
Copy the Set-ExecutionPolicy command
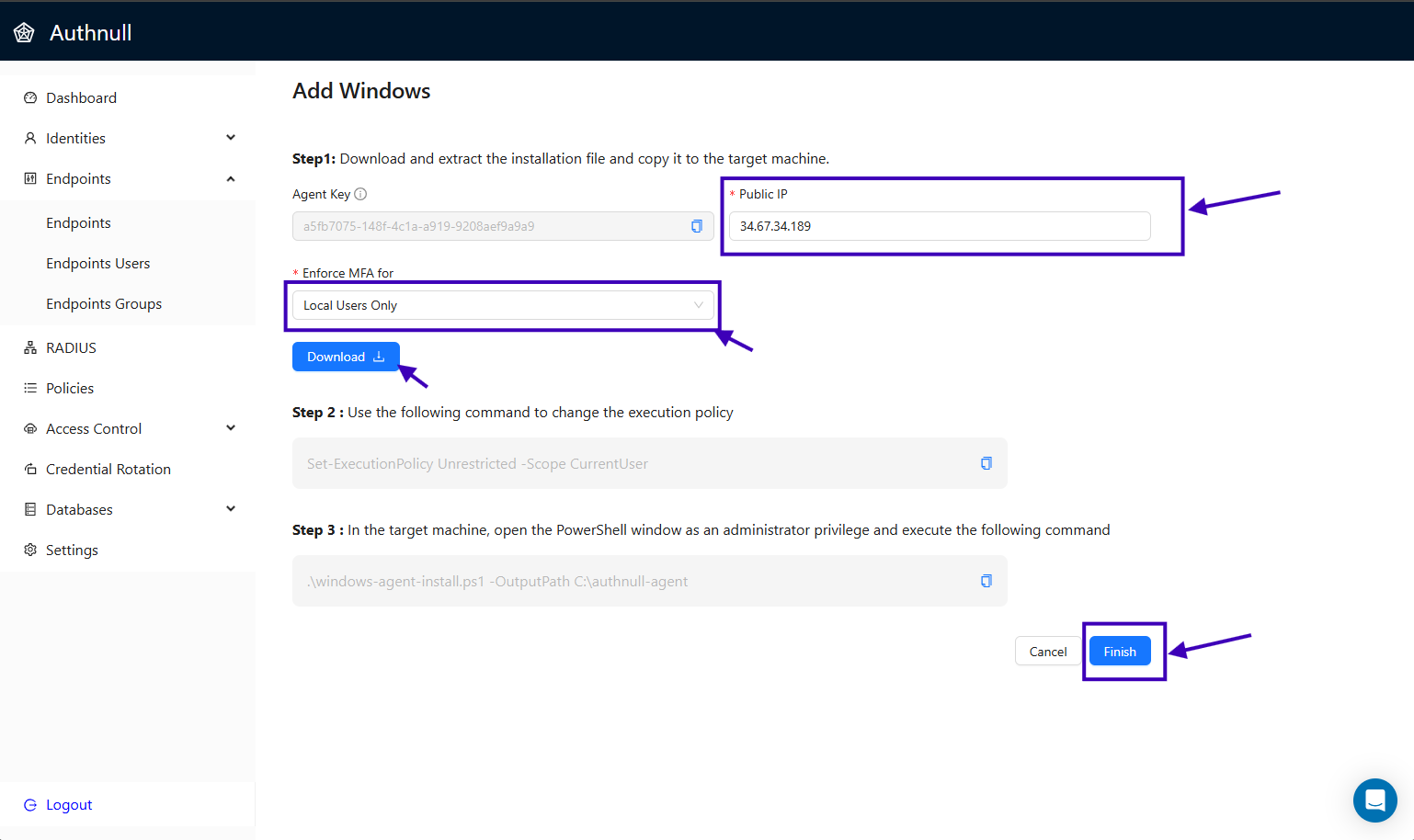coord(986,463)
